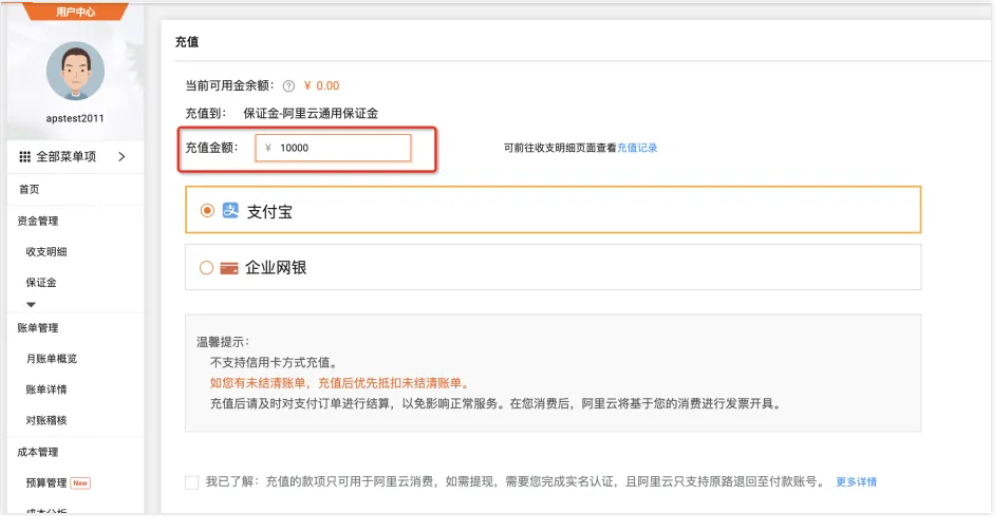
Task: Click the bank card icon beside 企业网银
Action: (x=229, y=268)
